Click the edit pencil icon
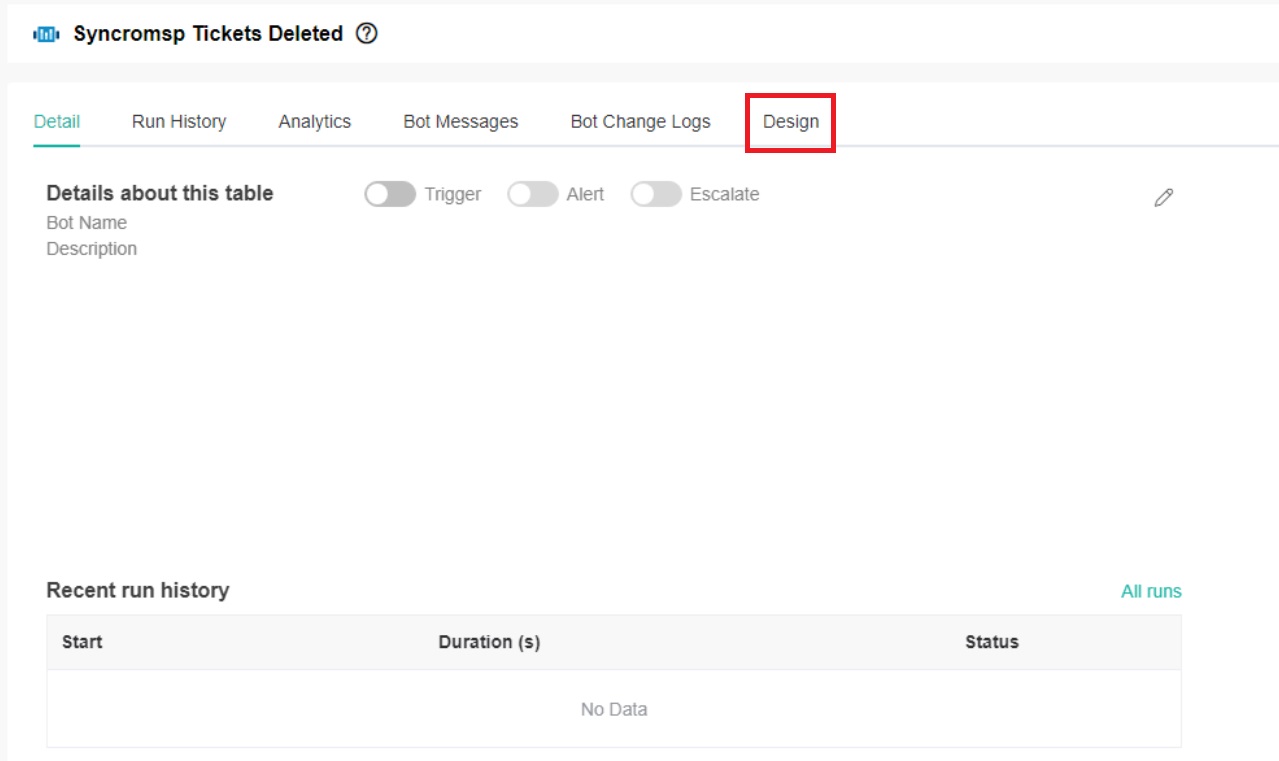Viewport: 1279px width, 761px height. tap(1163, 197)
